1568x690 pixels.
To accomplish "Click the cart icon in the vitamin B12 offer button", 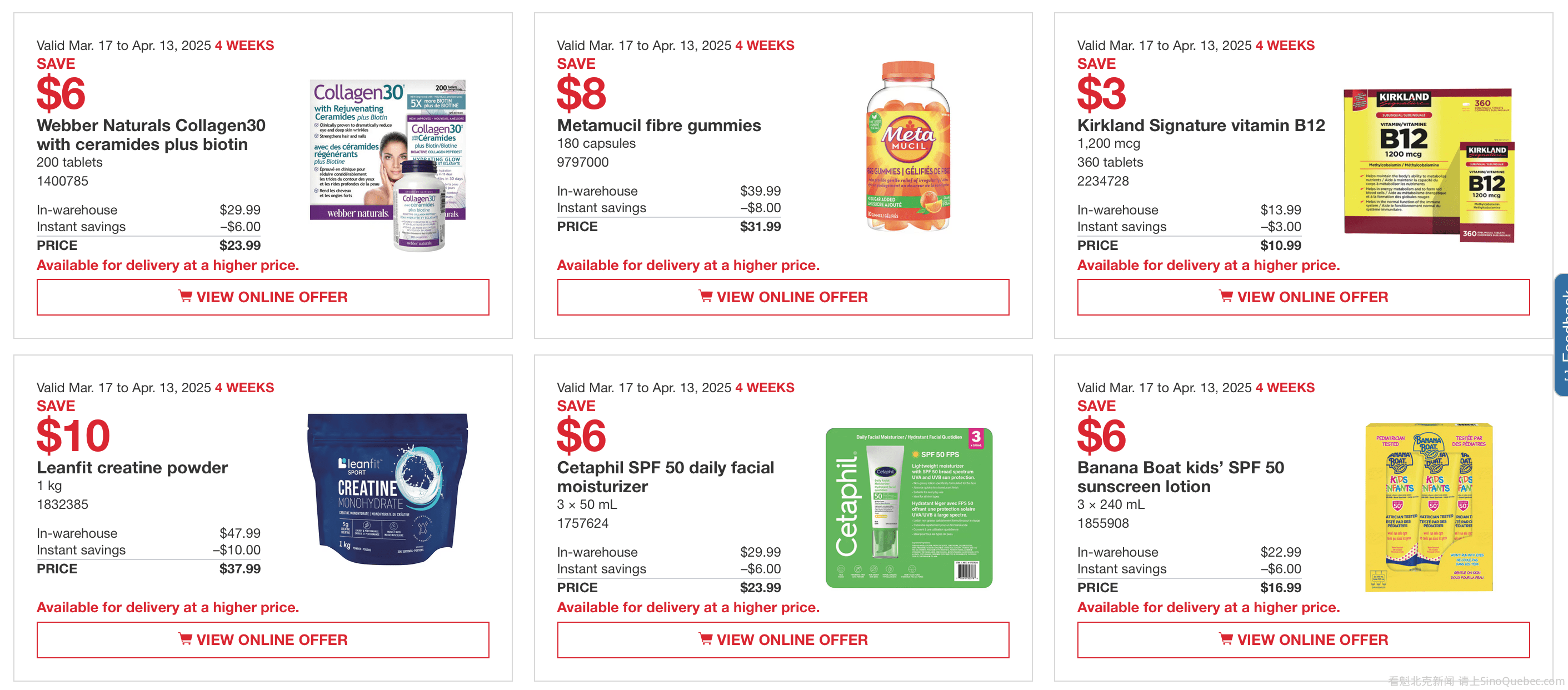I will click(x=1226, y=296).
